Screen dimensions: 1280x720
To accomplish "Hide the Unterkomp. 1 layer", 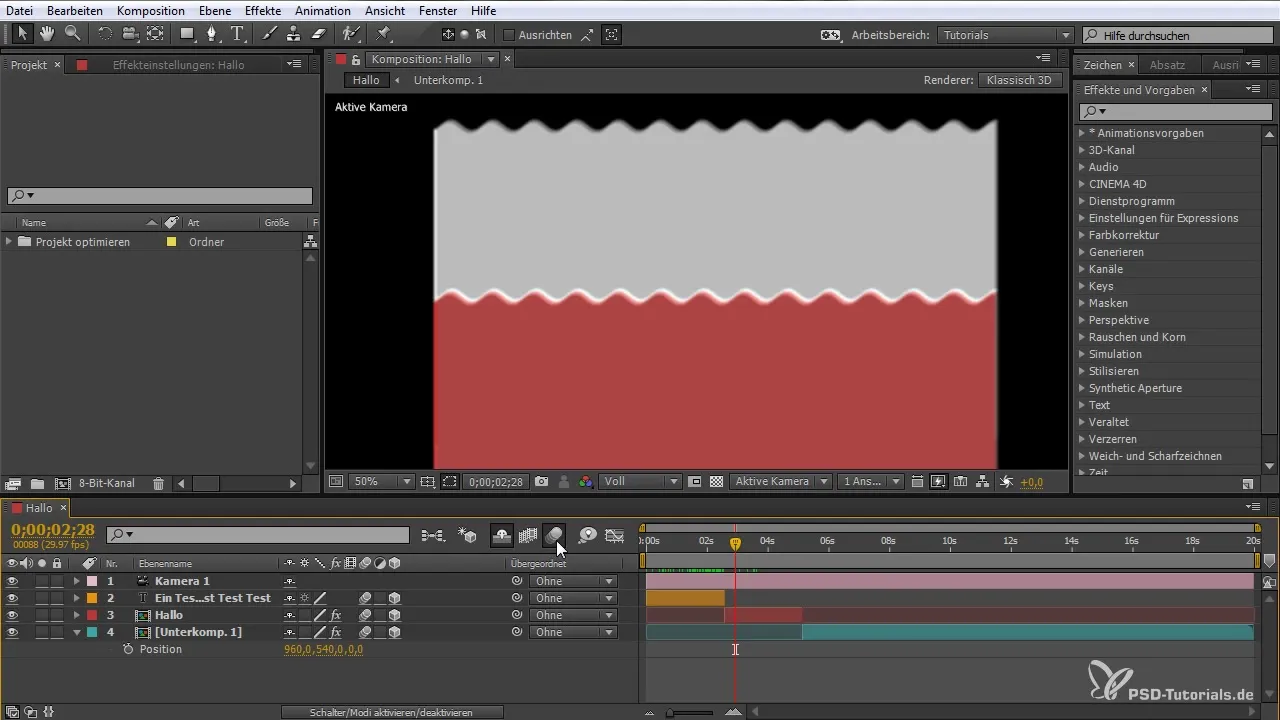I will point(12,632).
